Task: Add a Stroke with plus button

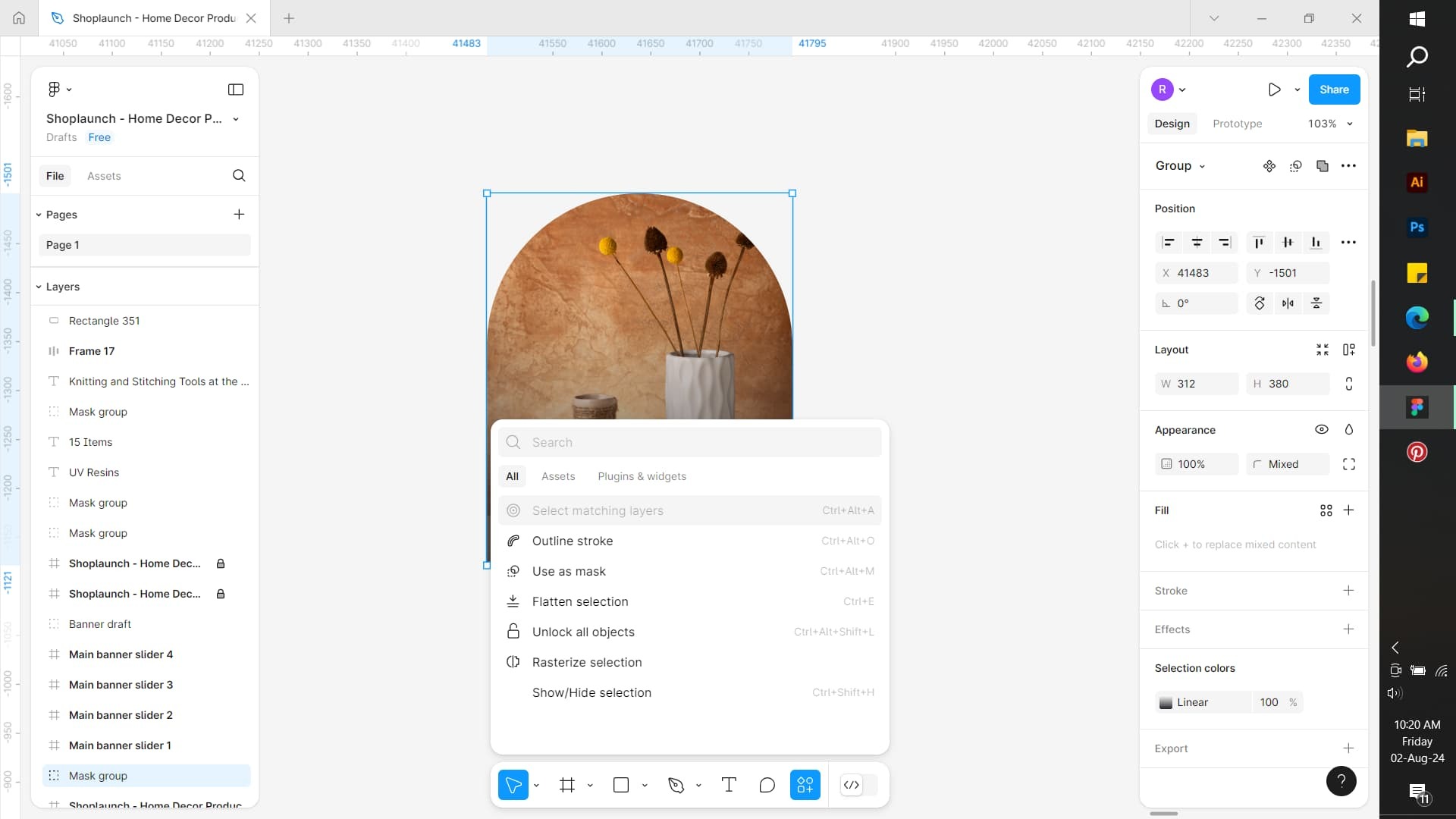Action: click(1348, 591)
